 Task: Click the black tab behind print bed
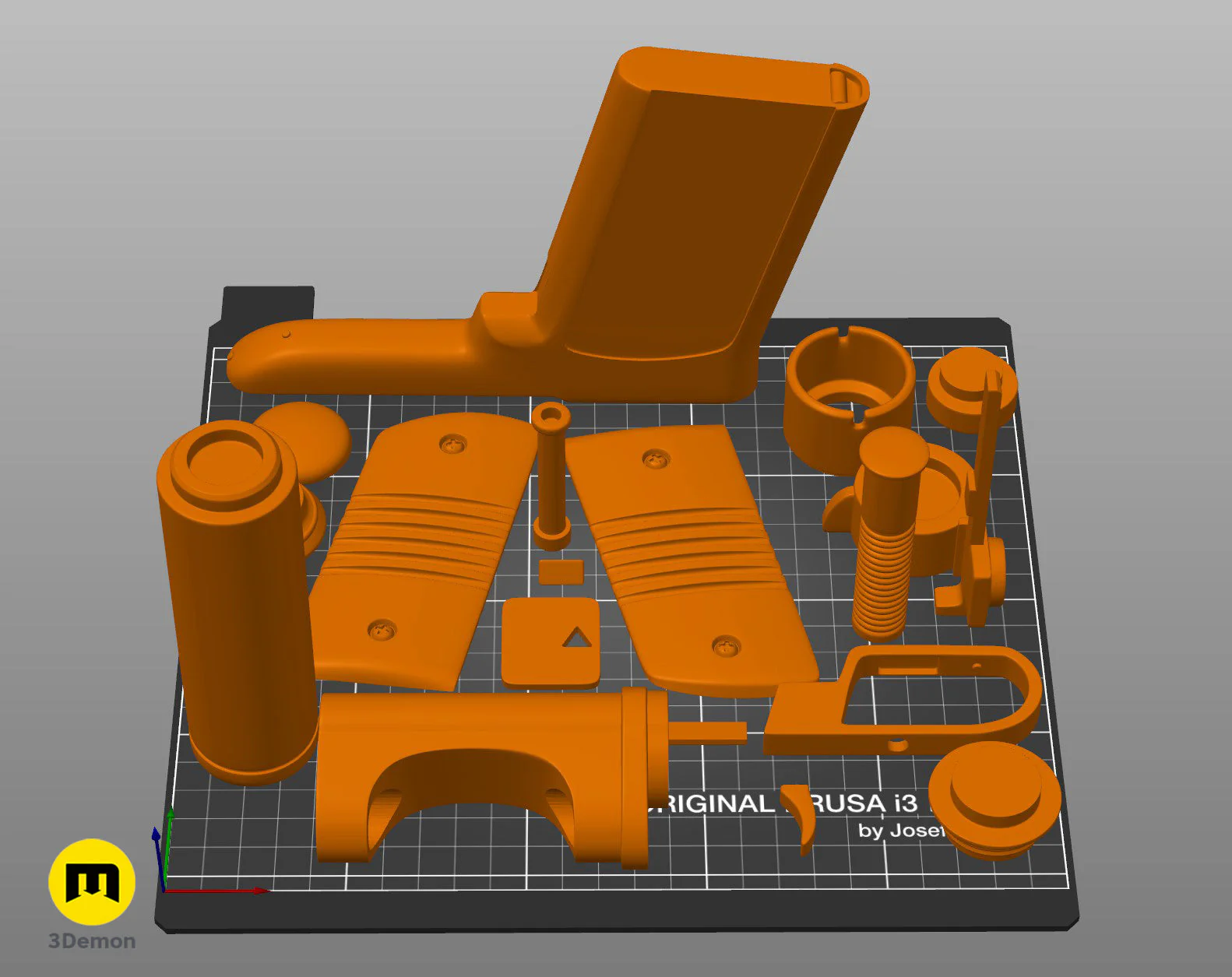coord(268,303)
